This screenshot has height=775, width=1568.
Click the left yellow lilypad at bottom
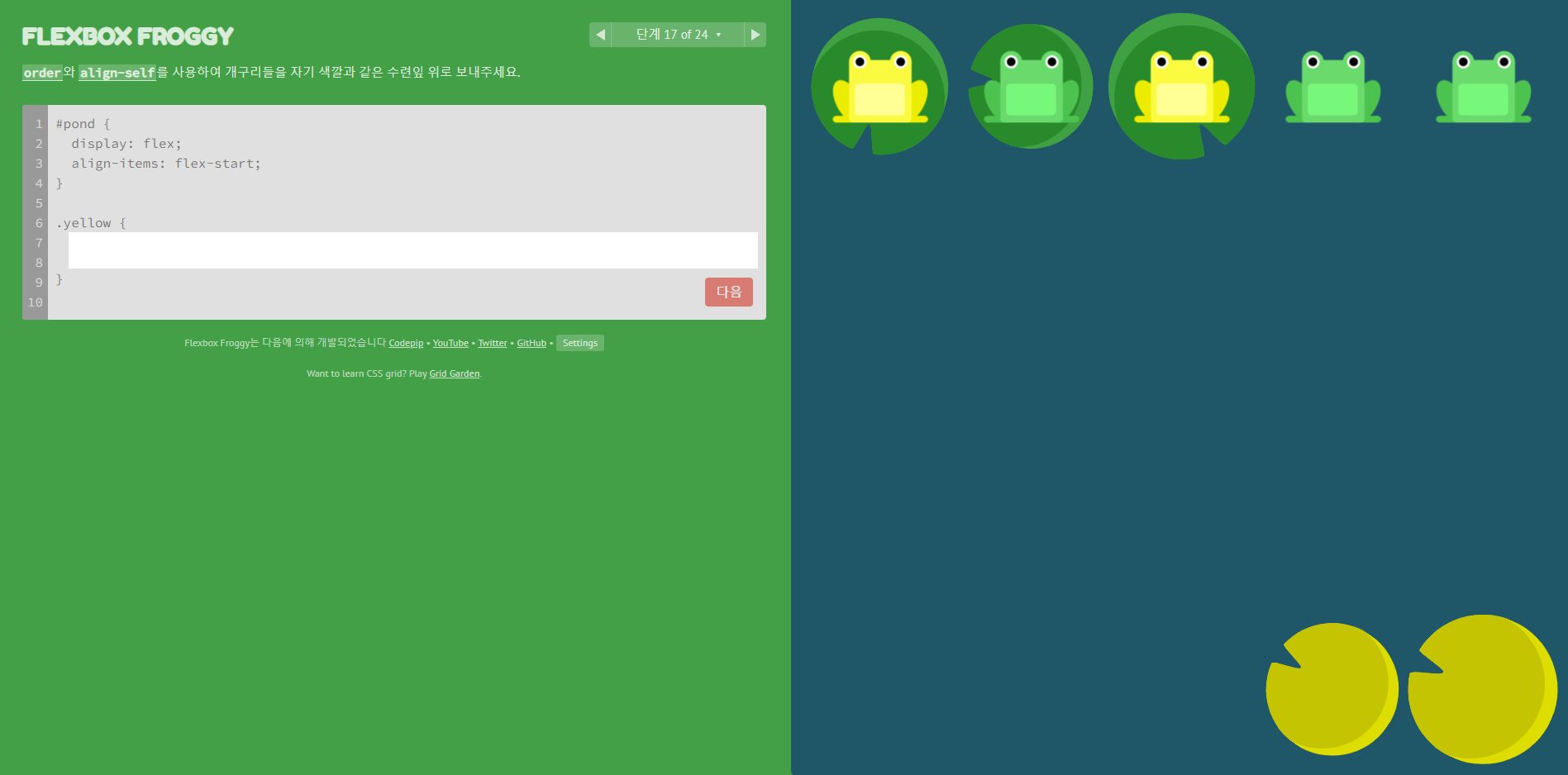coord(1332,689)
